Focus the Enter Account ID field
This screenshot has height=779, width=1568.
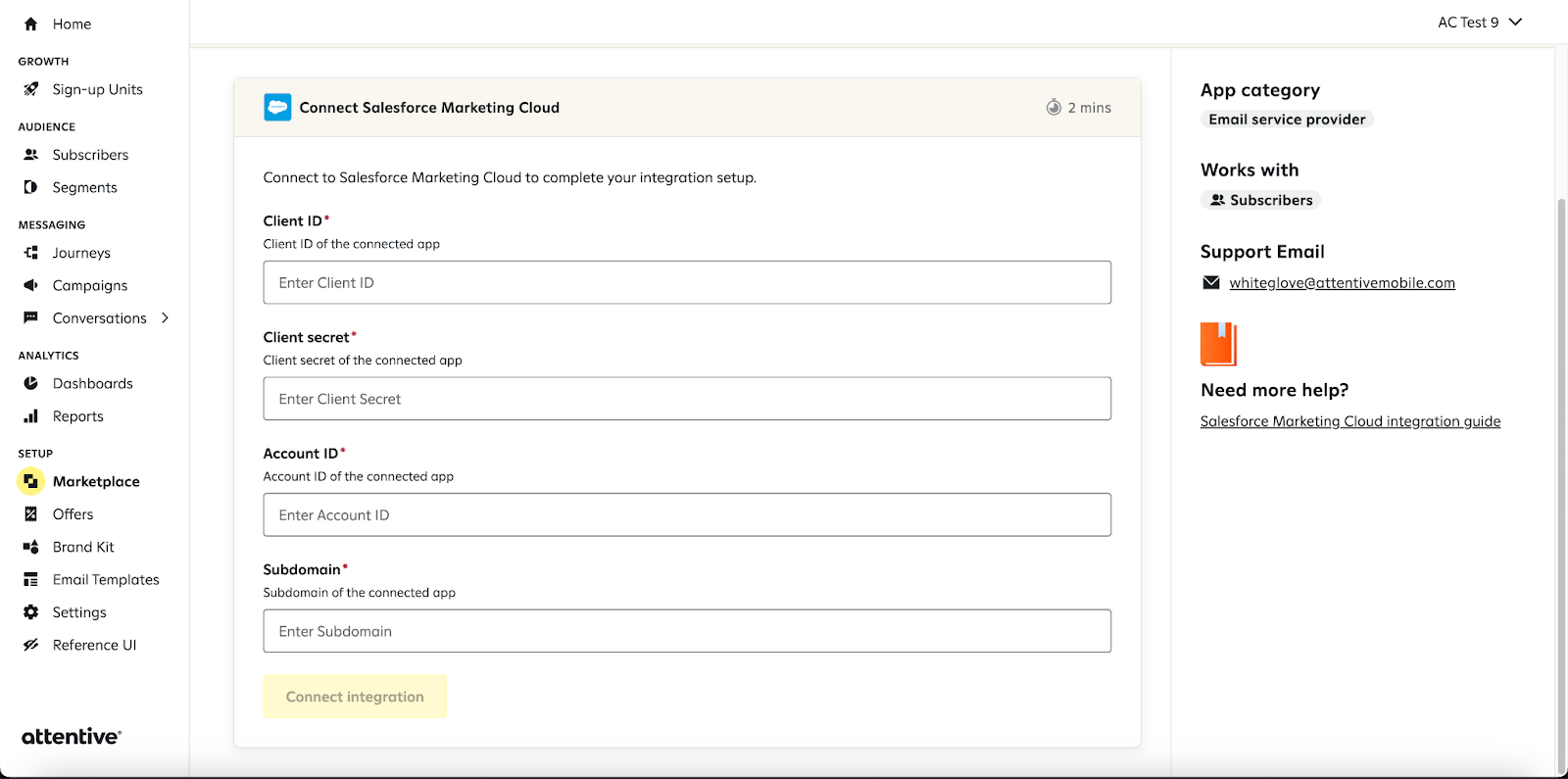[x=687, y=514]
